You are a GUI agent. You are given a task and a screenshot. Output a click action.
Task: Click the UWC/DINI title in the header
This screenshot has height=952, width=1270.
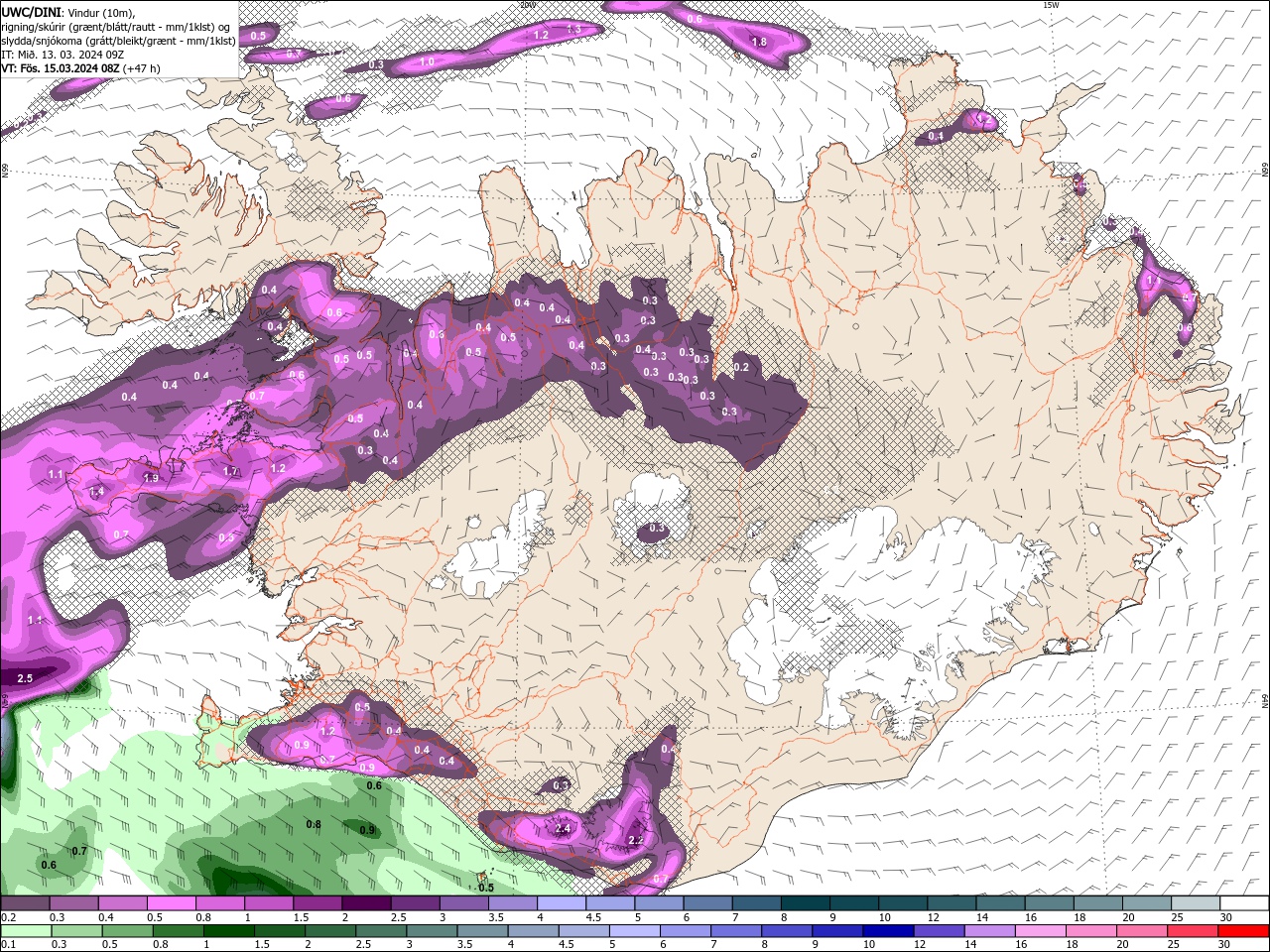tap(30, 11)
